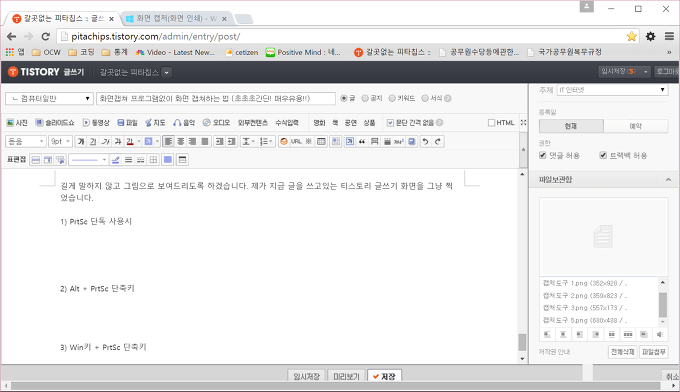Screen dimensions: 680x392
Task: Open 공연 performance info menu
Action: 350,123
